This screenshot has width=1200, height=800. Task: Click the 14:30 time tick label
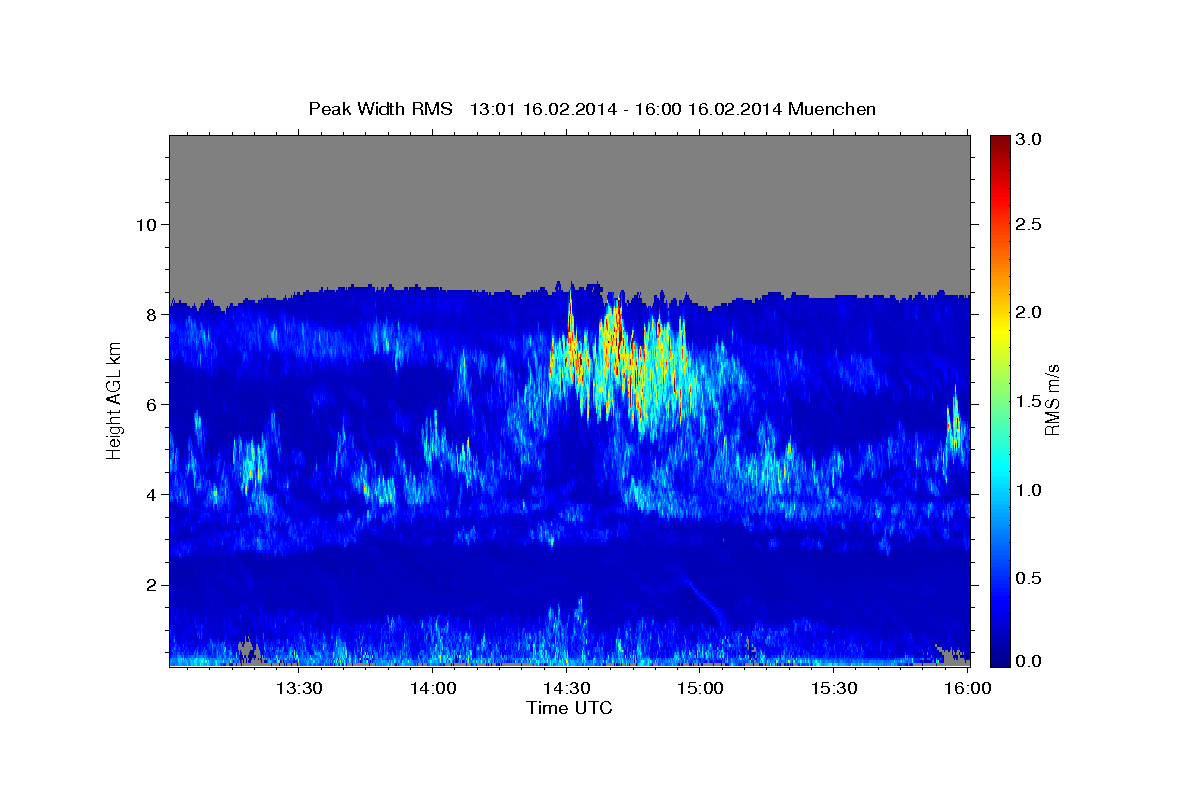pos(567,688)
